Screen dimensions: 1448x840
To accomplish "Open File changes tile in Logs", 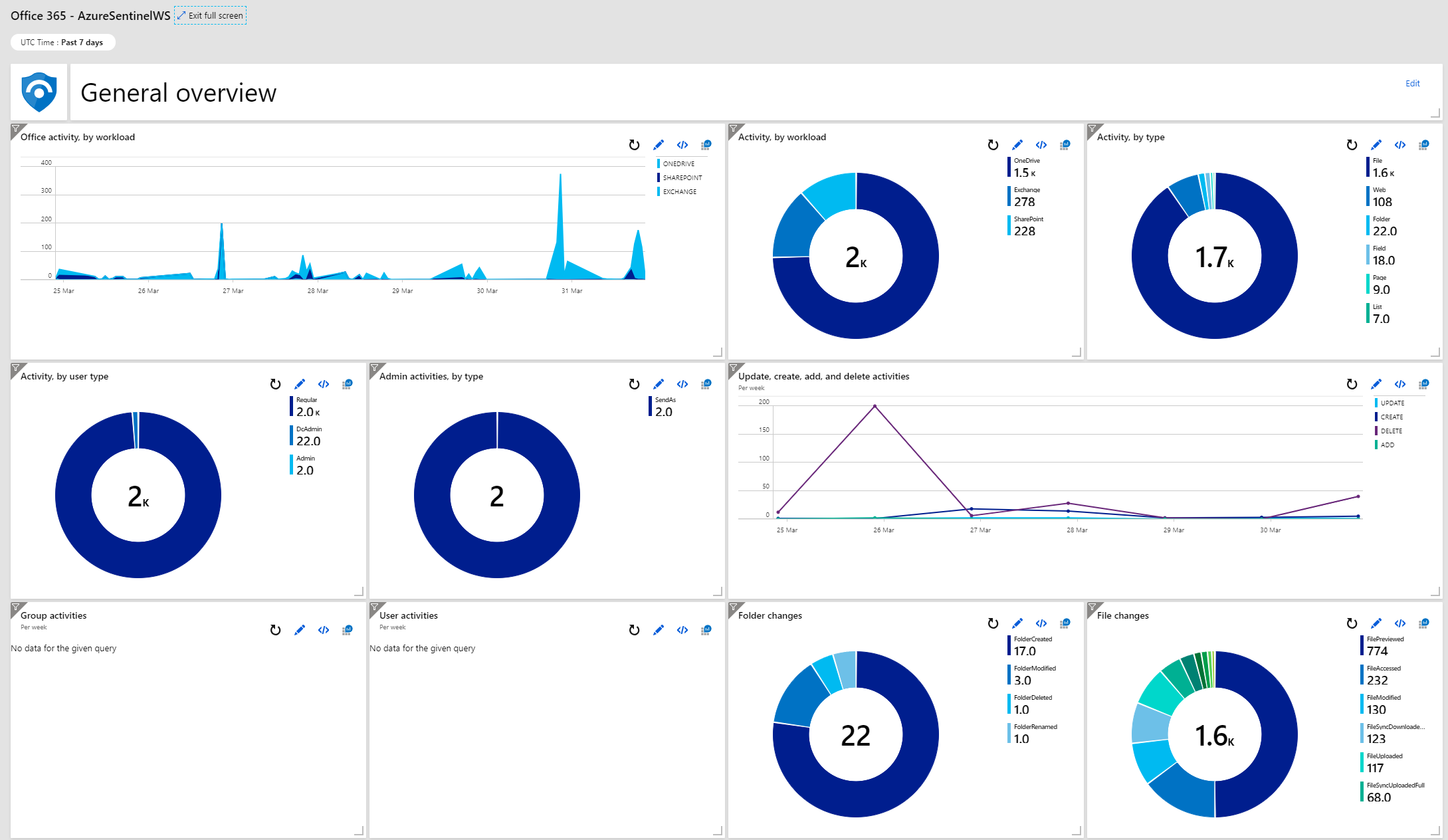I will click(x=1423, y=623).
